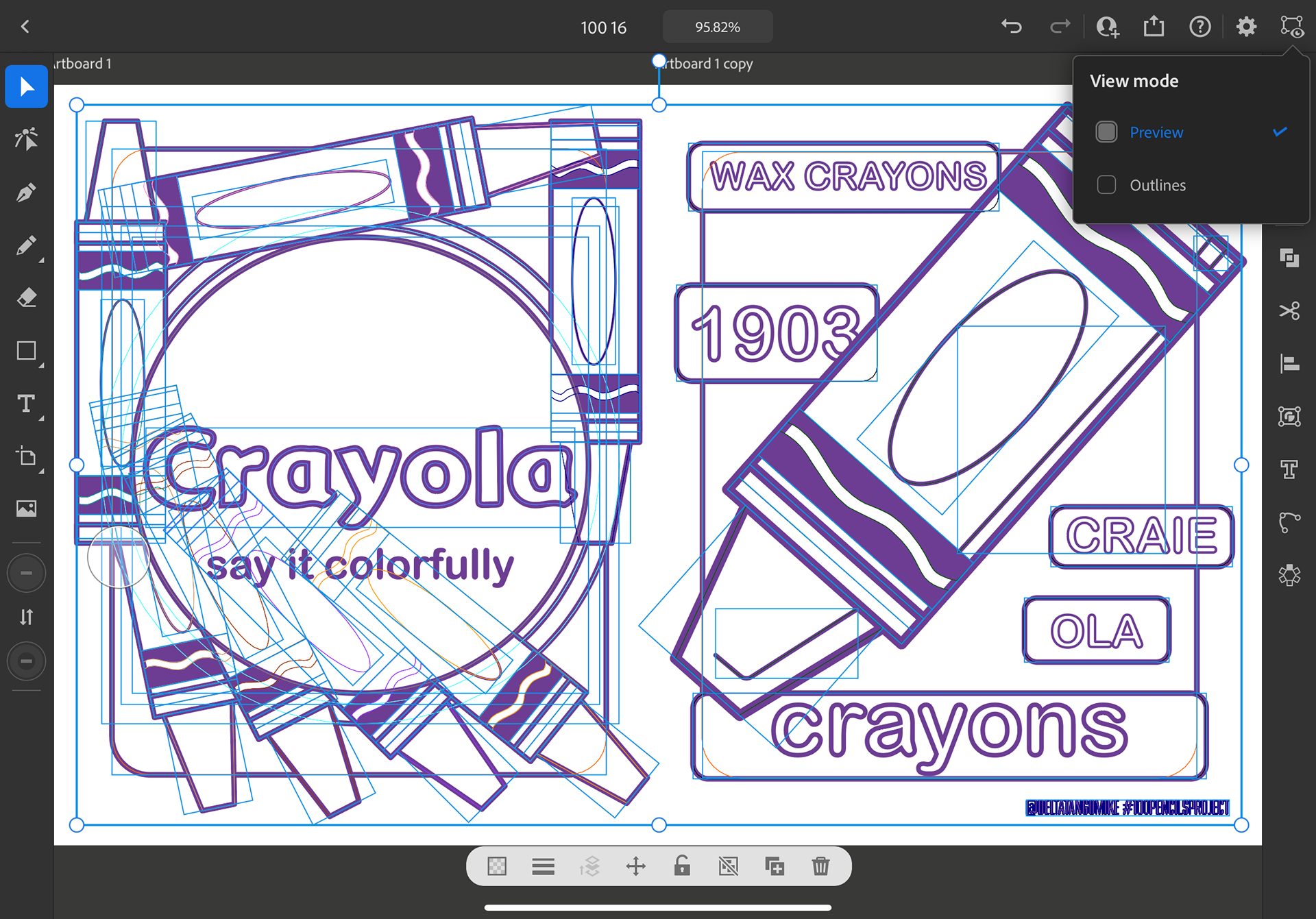Viewport: 1316px width, 919px height.
Task: Open the Path panel
Action: point(1289,522)
